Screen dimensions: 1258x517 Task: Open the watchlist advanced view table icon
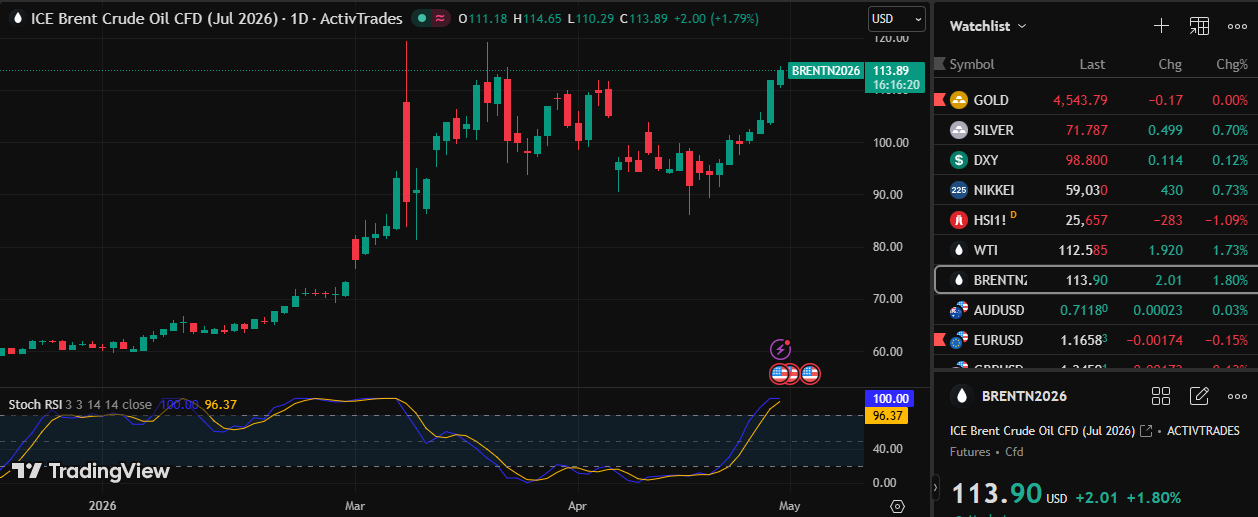(x=1199, y=26)
